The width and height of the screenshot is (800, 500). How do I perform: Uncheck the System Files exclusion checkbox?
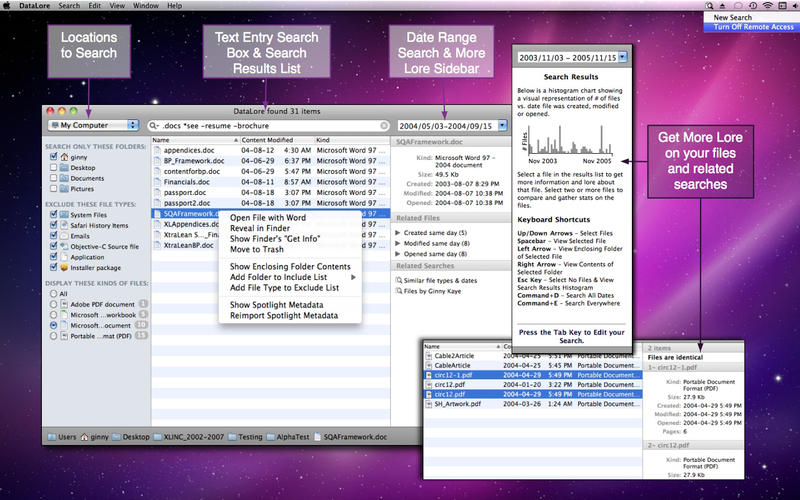click(x=54, y=215)
